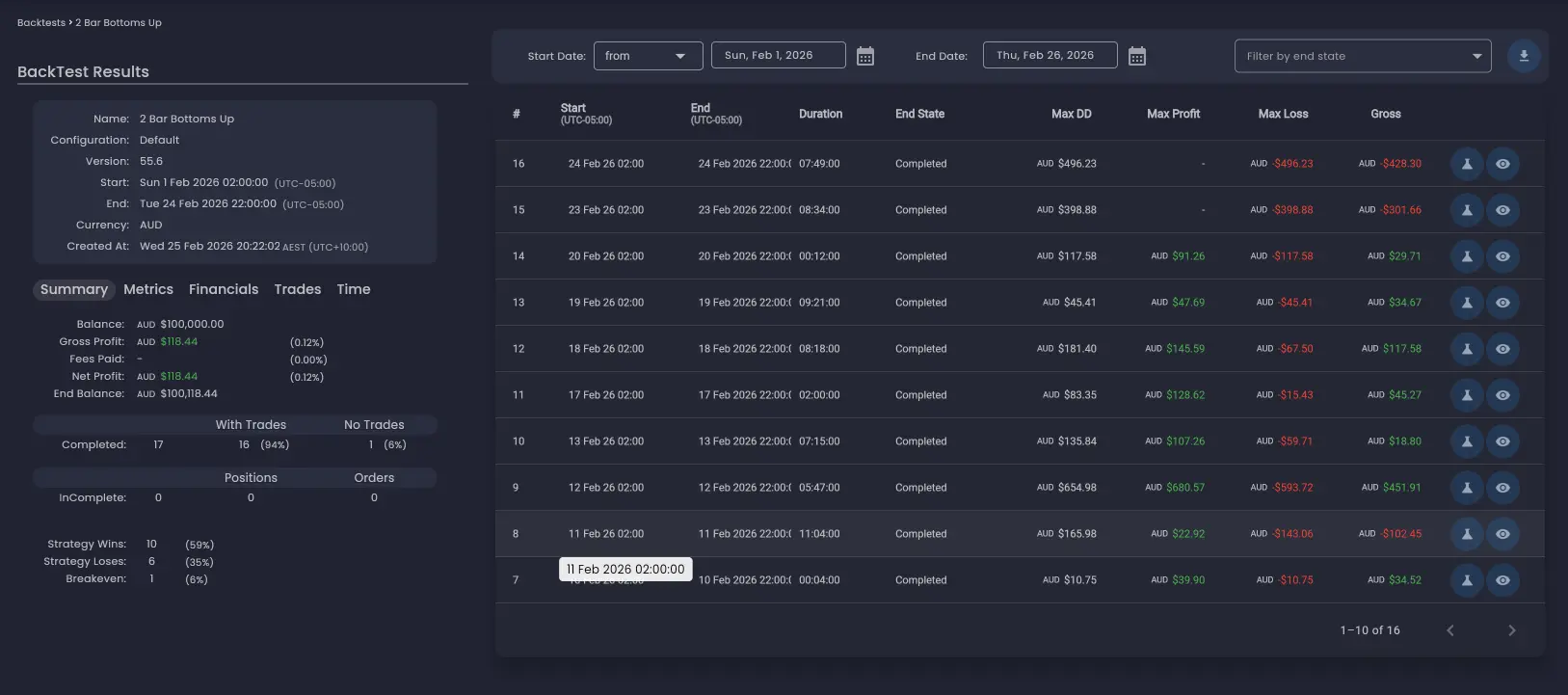Switch to the Summary tab
Screen dimensions: 1568x695
74,289
